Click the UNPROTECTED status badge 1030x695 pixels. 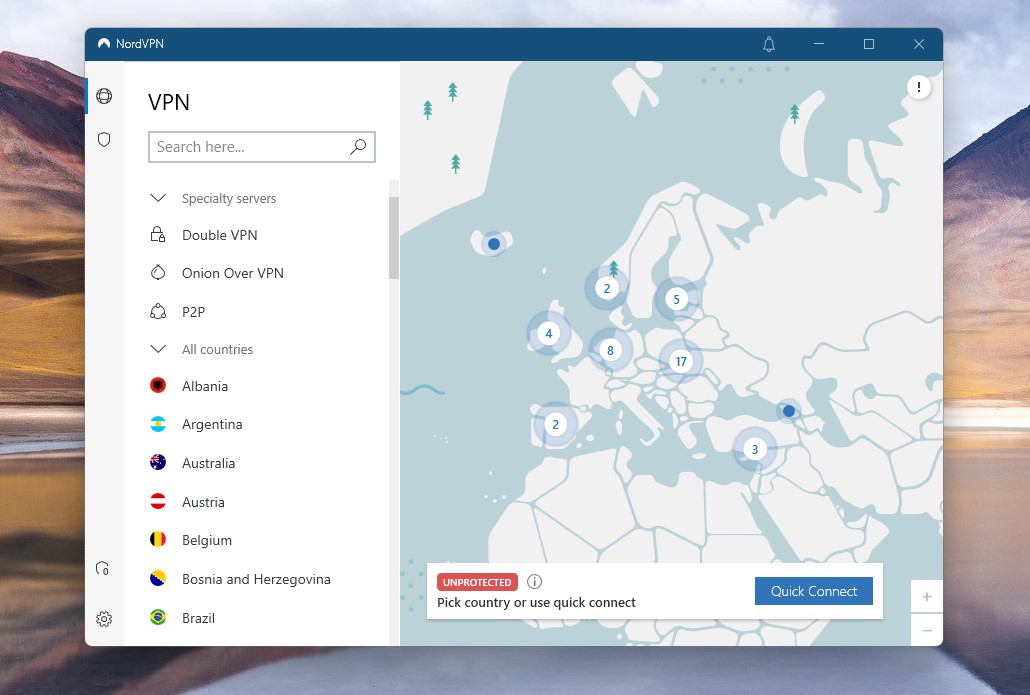pyautogui.click(x=477, y=582)
